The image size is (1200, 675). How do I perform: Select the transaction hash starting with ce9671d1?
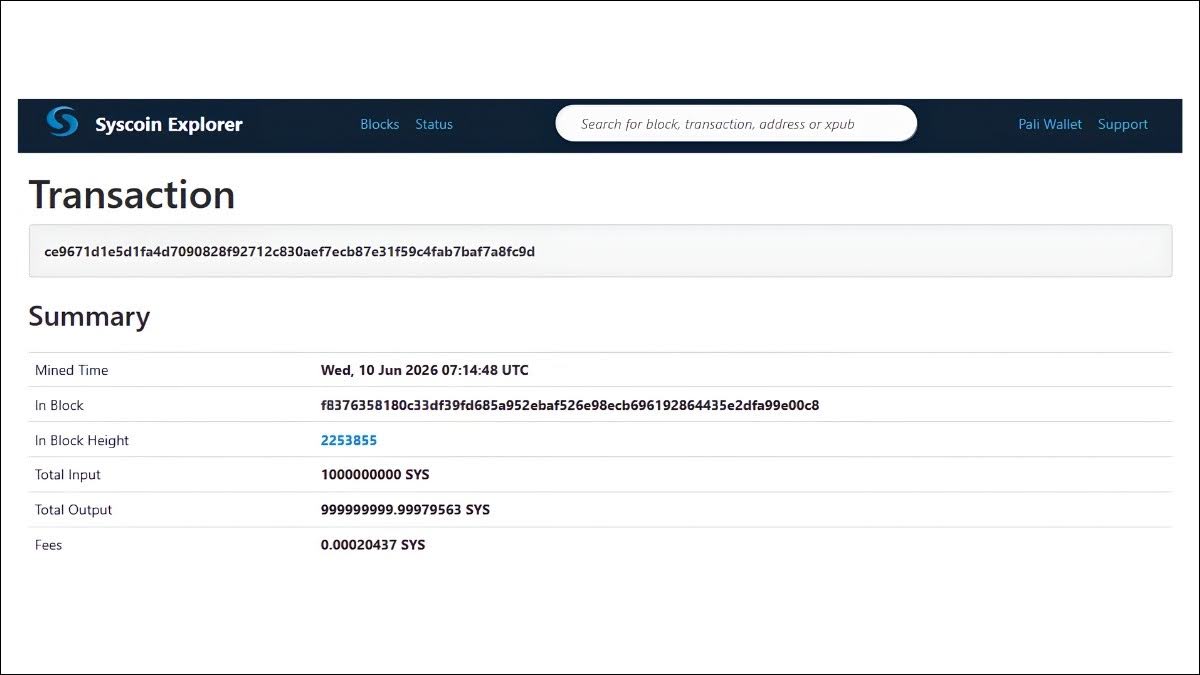(x=289, y=251)
